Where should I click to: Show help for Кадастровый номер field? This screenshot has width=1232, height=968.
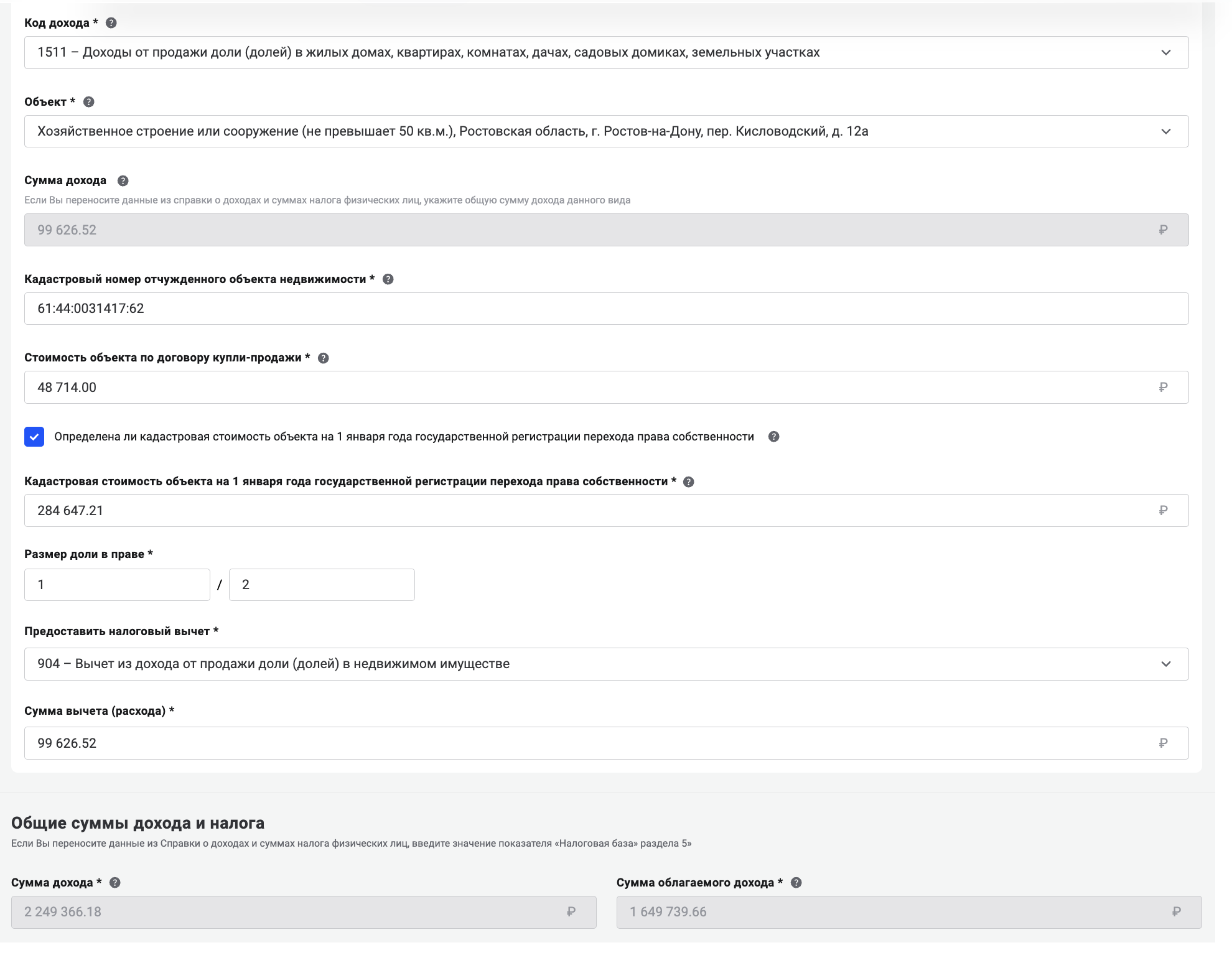point(388,279)
